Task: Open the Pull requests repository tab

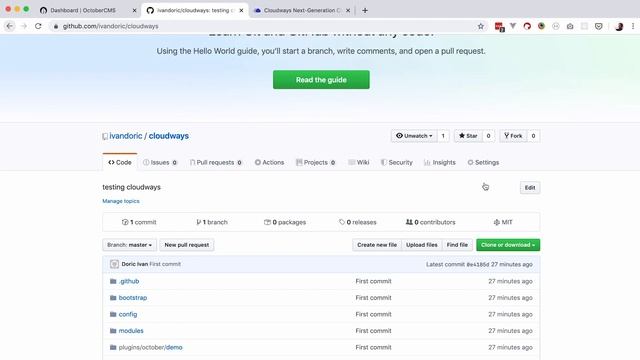Action: (x=216, y=162)
